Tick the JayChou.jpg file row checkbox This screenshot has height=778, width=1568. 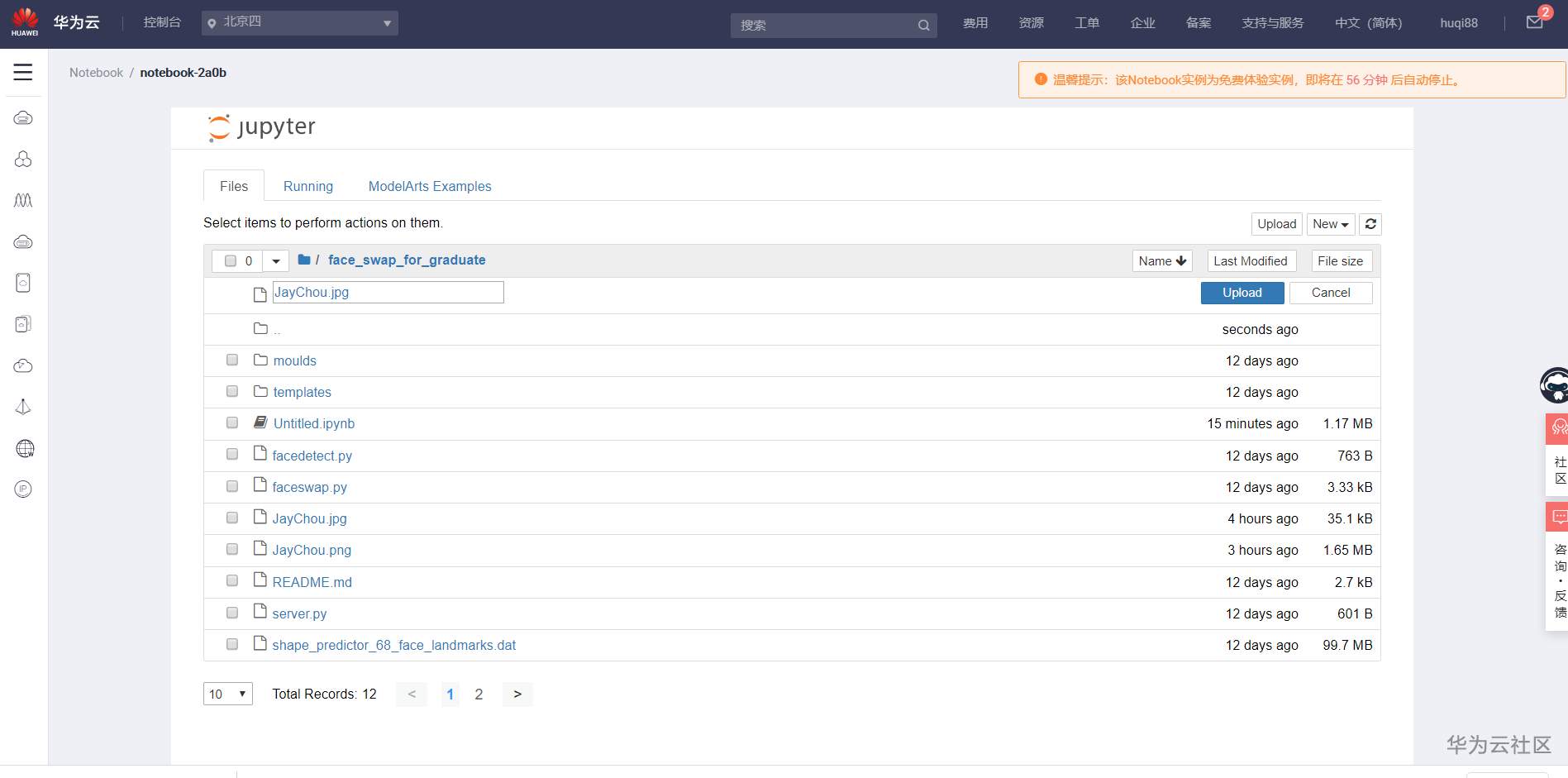point(232,518)
